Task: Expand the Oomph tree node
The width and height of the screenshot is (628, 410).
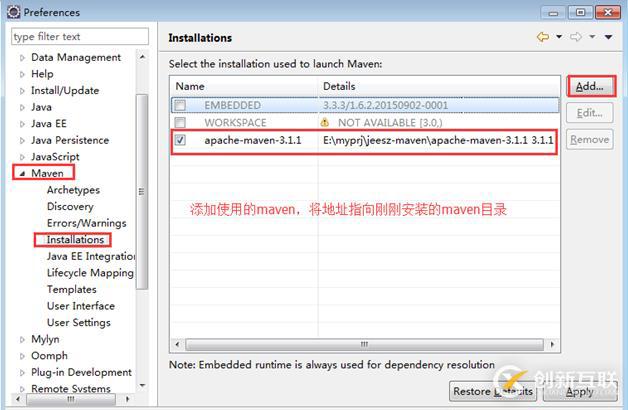Action: click(x=22, y=356)
